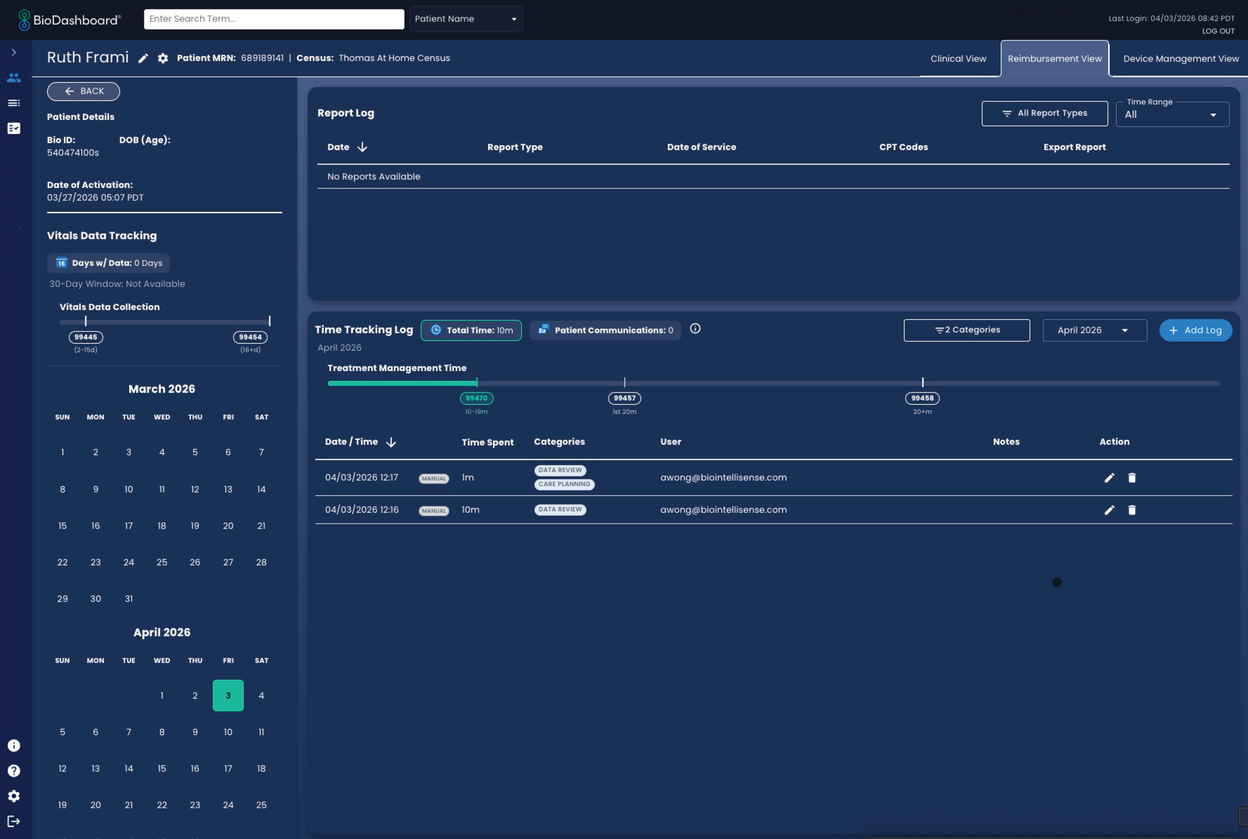Open the All Report Types filter
Image resolution: width=1248 pixels, height=839 pixels.
click(1044, 113)
